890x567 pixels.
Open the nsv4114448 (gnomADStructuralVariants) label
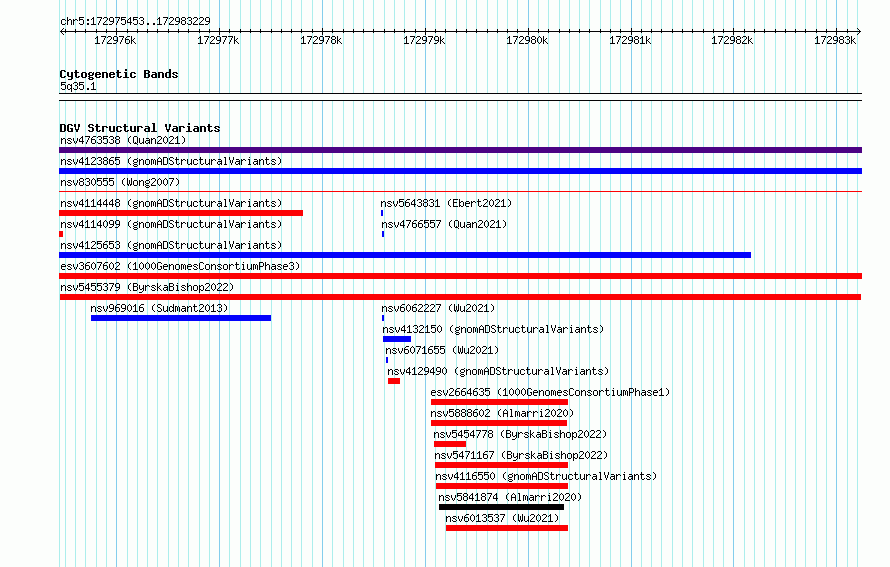pos(171,203)
